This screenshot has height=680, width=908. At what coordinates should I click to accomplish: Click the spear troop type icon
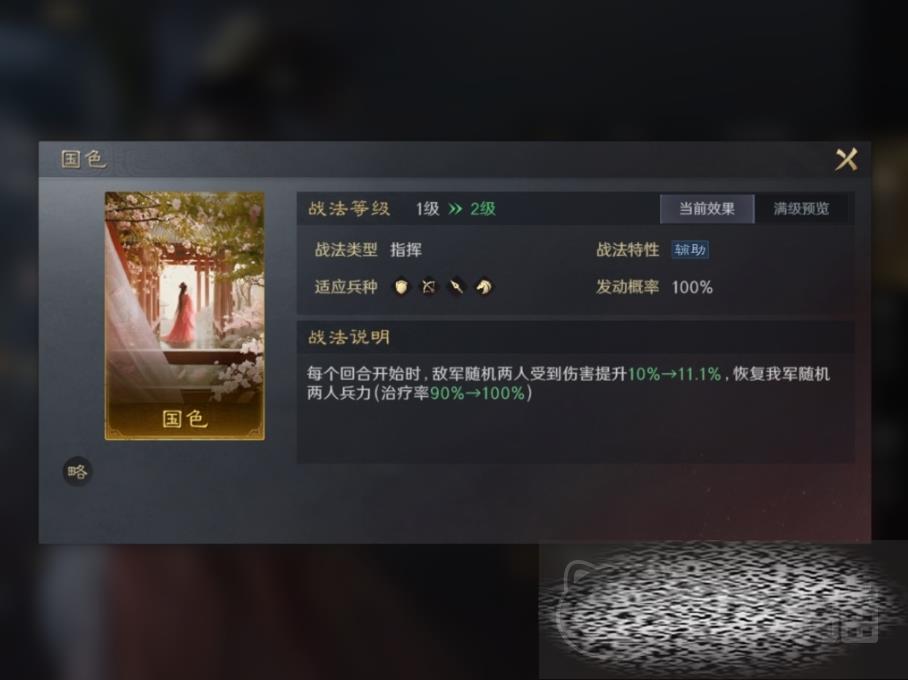(456, 287)
